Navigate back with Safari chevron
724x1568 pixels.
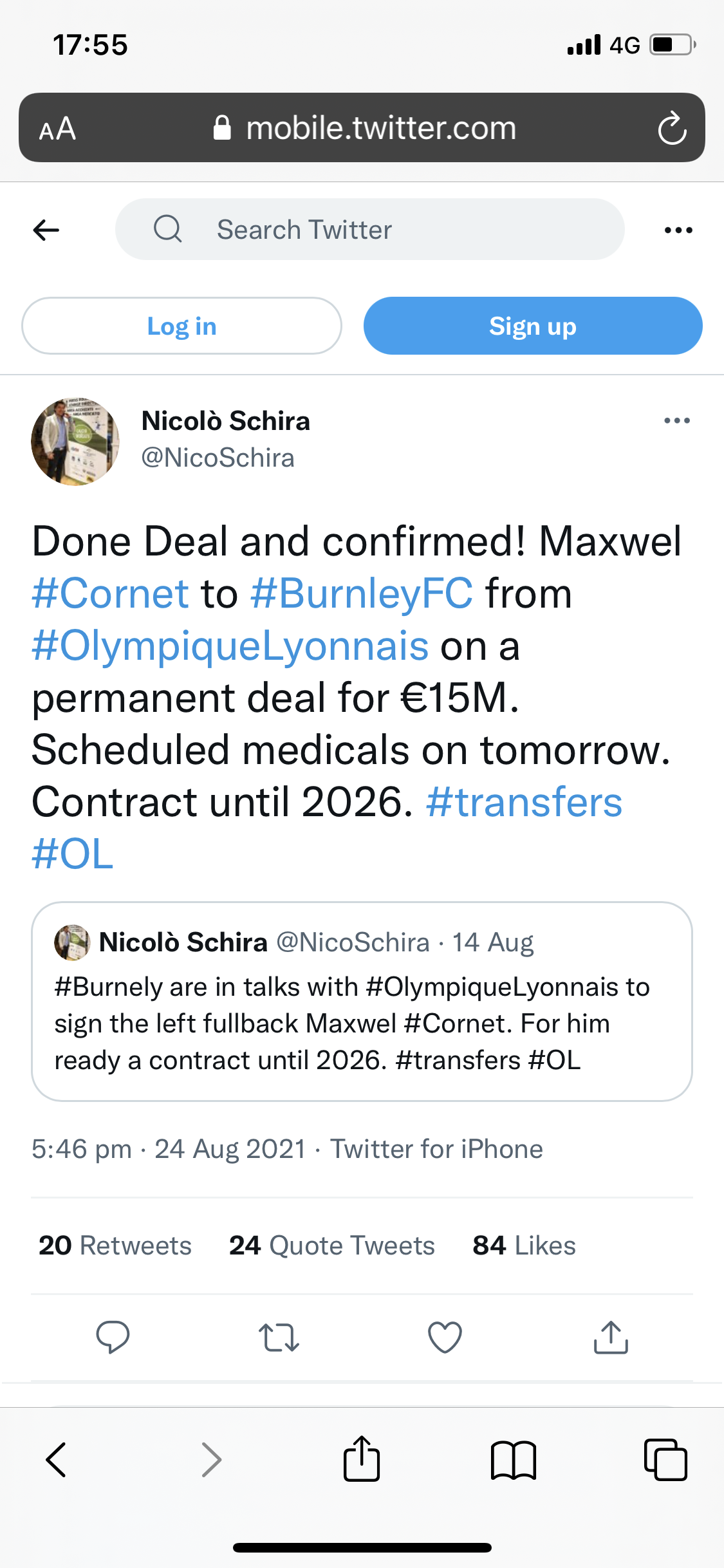point(57,1459)
